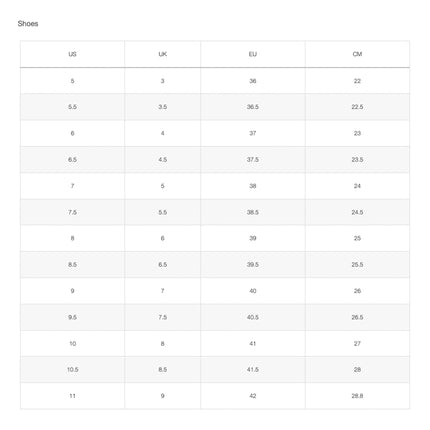430x430 pixels.
Task: Click the UK column header
Action: (x=163, y=54)
